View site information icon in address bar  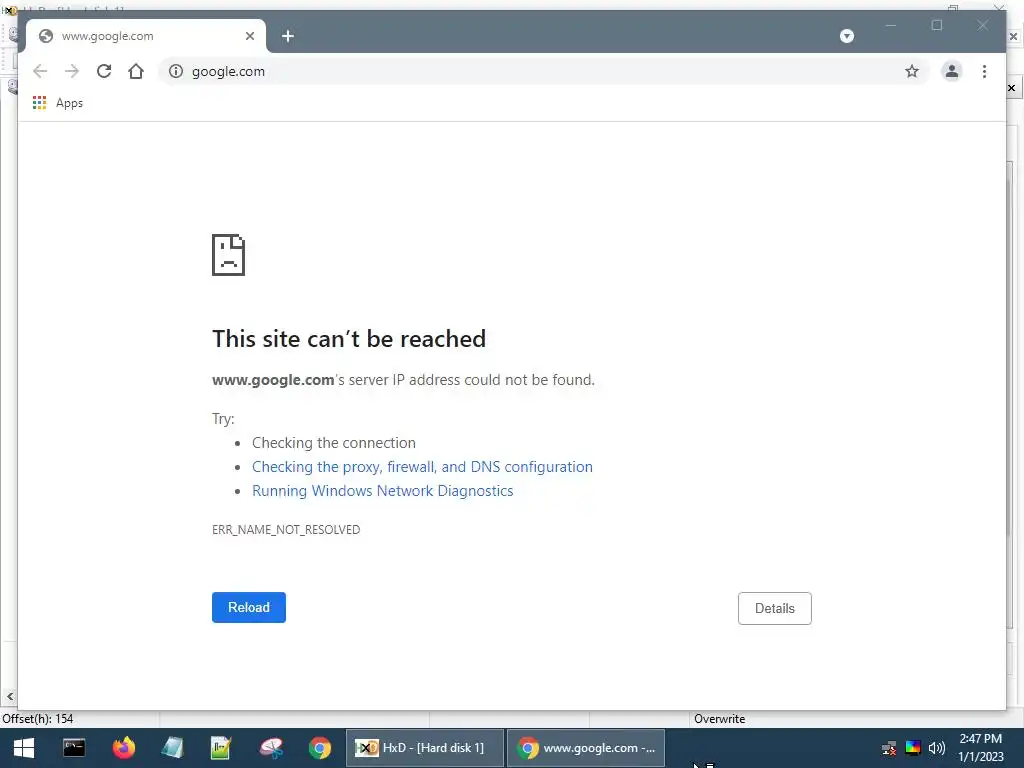176,71
